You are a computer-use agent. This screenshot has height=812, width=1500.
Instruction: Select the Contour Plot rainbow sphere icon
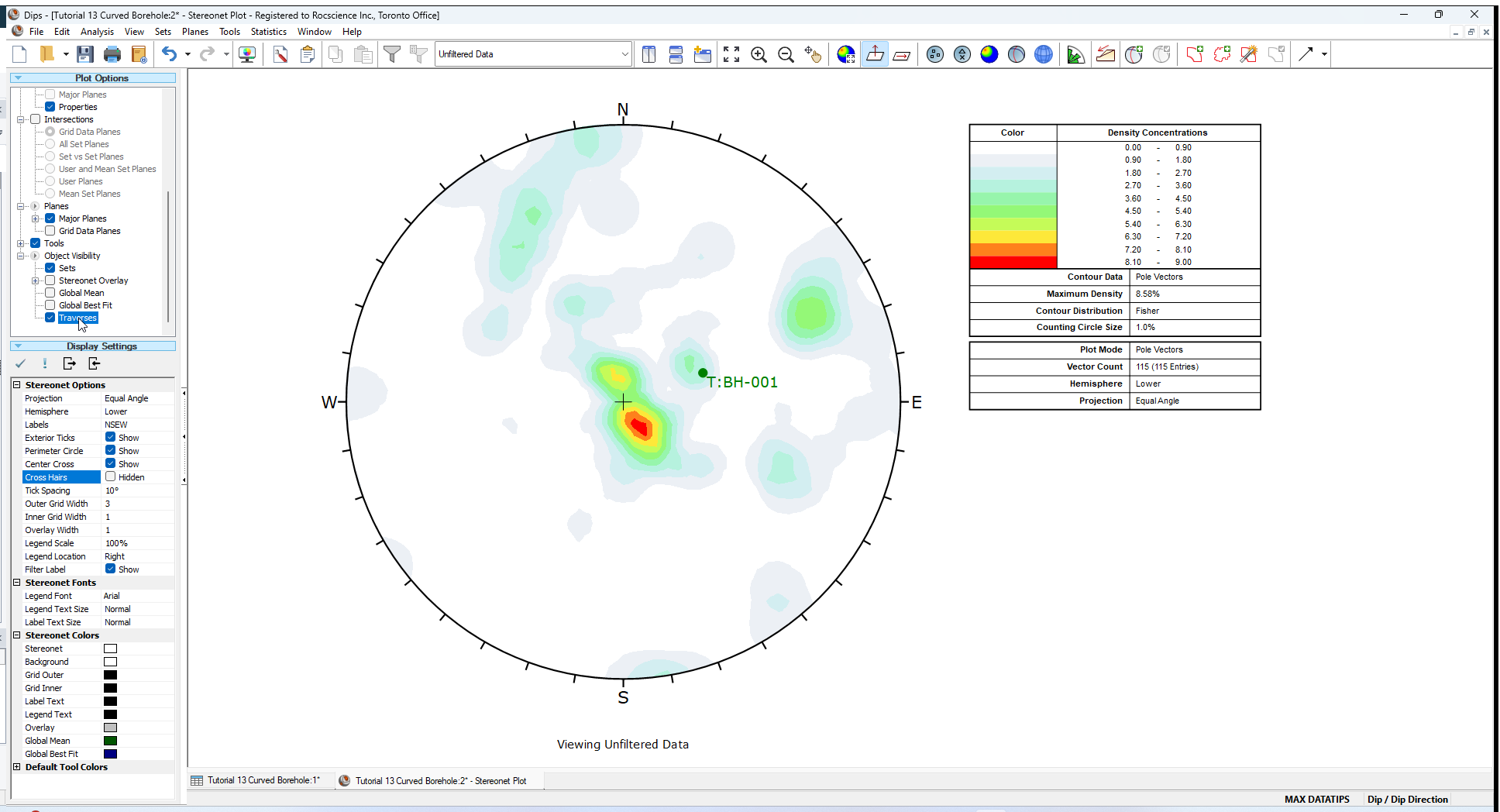pyautogui.click(x=989, y=54)
